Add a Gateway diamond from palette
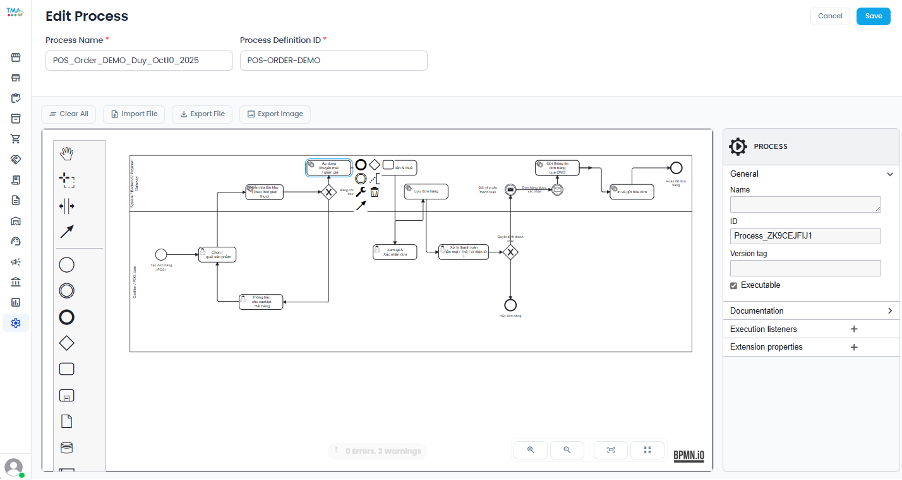The height and width of the screenshot is (480, 902). pyautogui.click(x=67, y=343)
